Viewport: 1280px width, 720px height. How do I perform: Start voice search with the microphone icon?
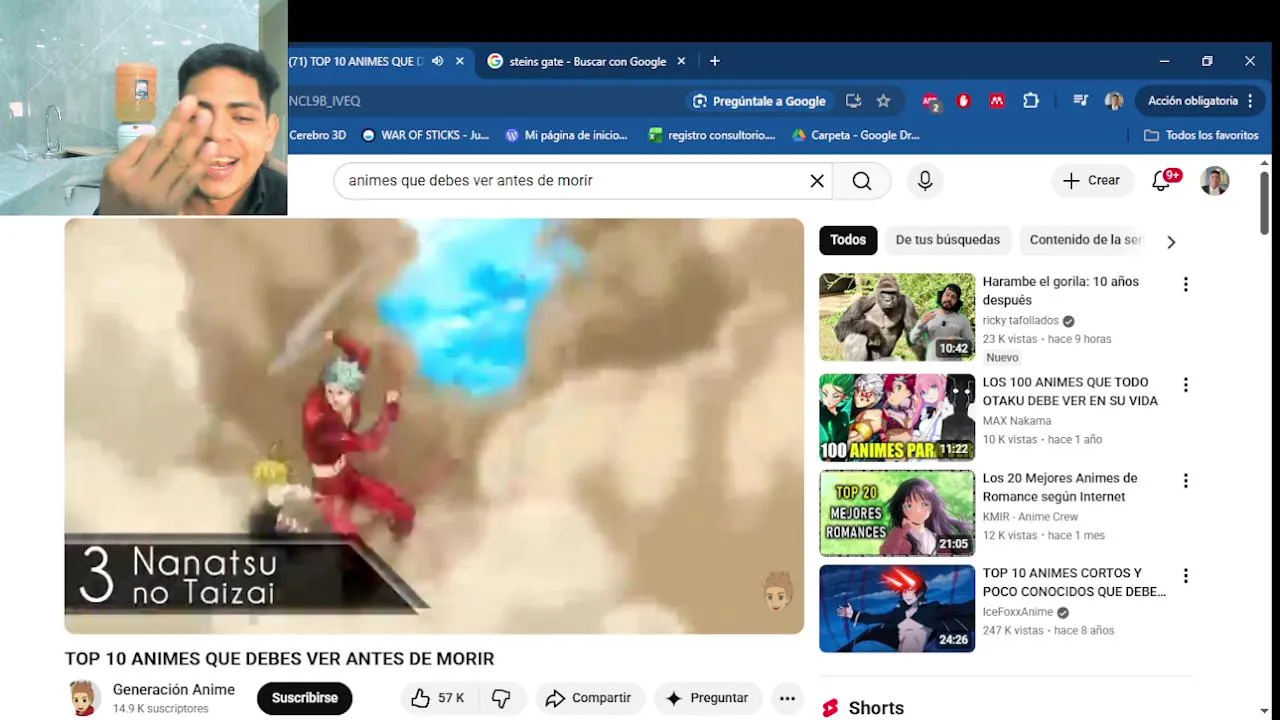pos(925,181)
